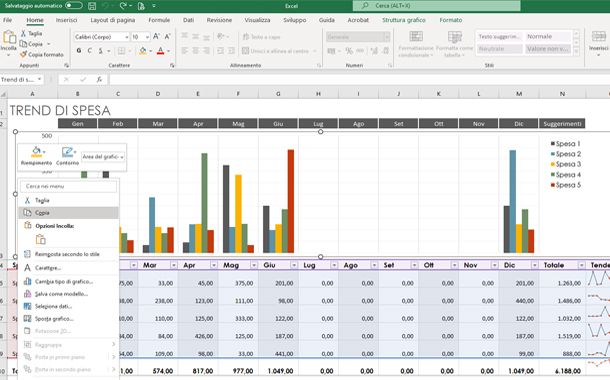
Task: Choose Salva come modello in context menu
Action: point(68,294)
